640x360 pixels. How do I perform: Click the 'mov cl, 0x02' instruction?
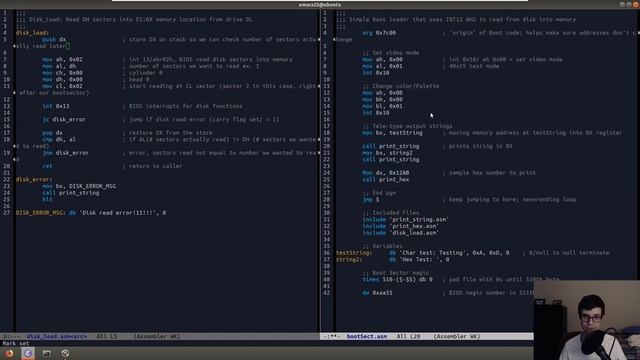click(62, 86)
